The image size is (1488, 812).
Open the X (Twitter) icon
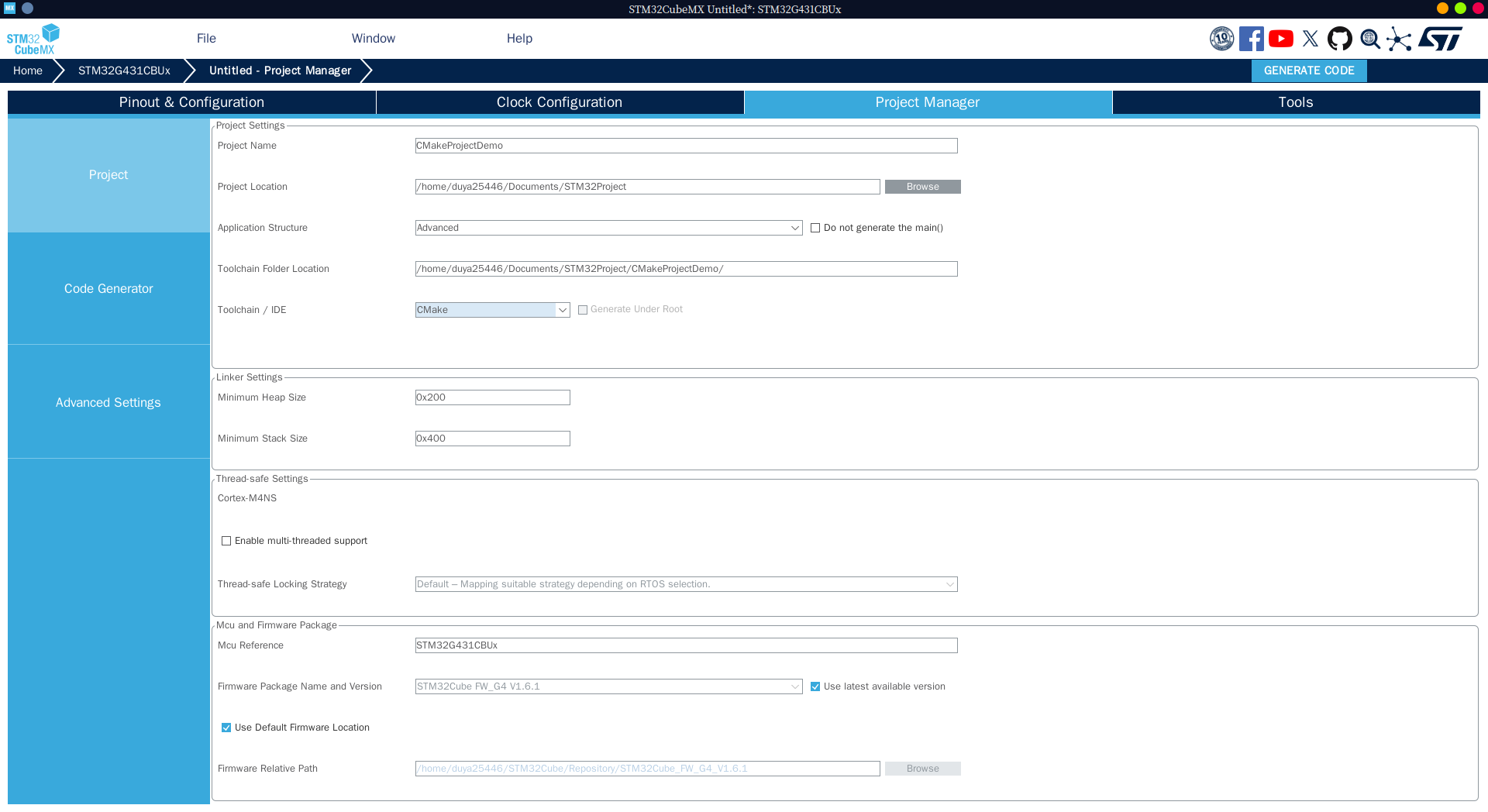pos(1311,39)
